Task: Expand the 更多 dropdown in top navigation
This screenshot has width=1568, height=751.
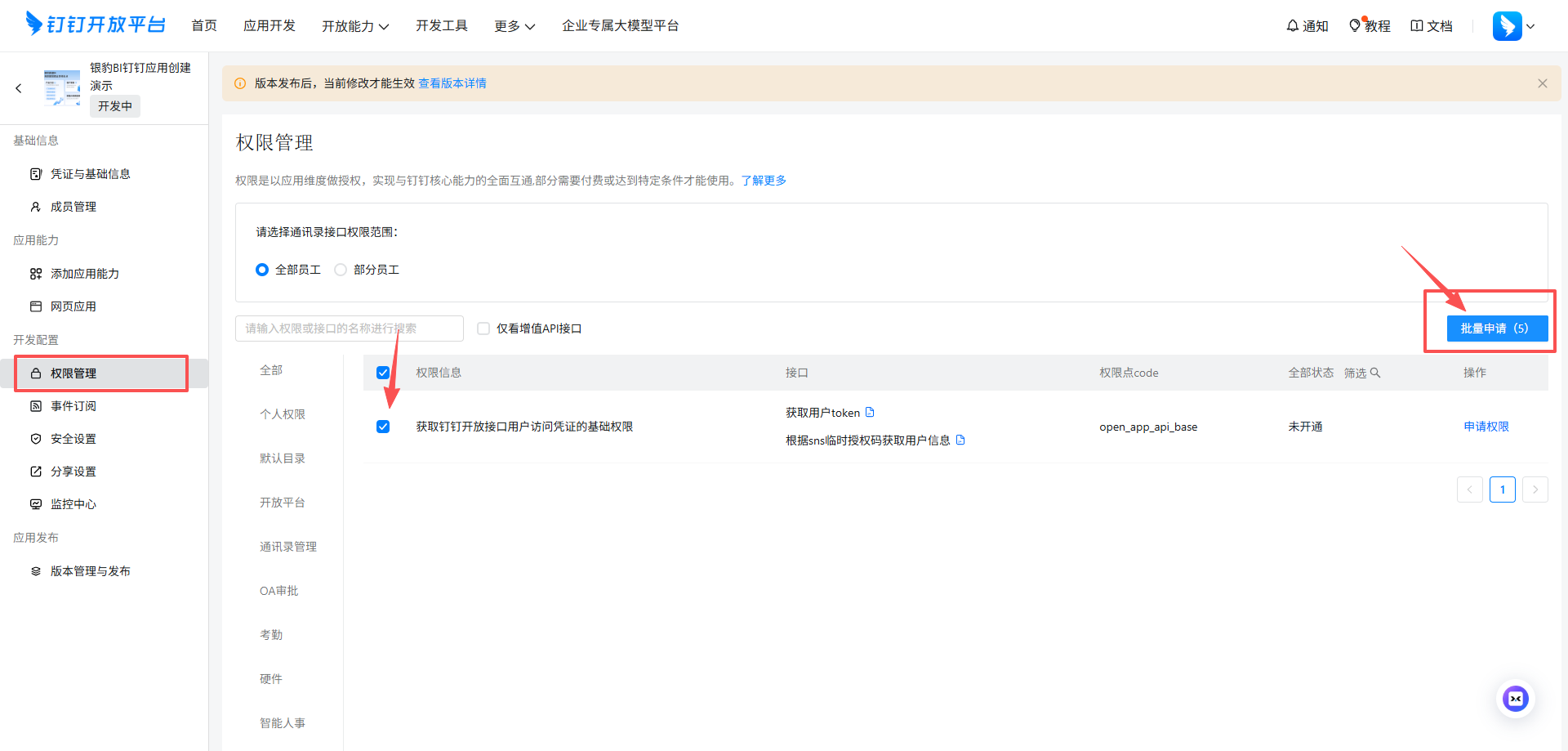Action: click(x=514, y=25)
